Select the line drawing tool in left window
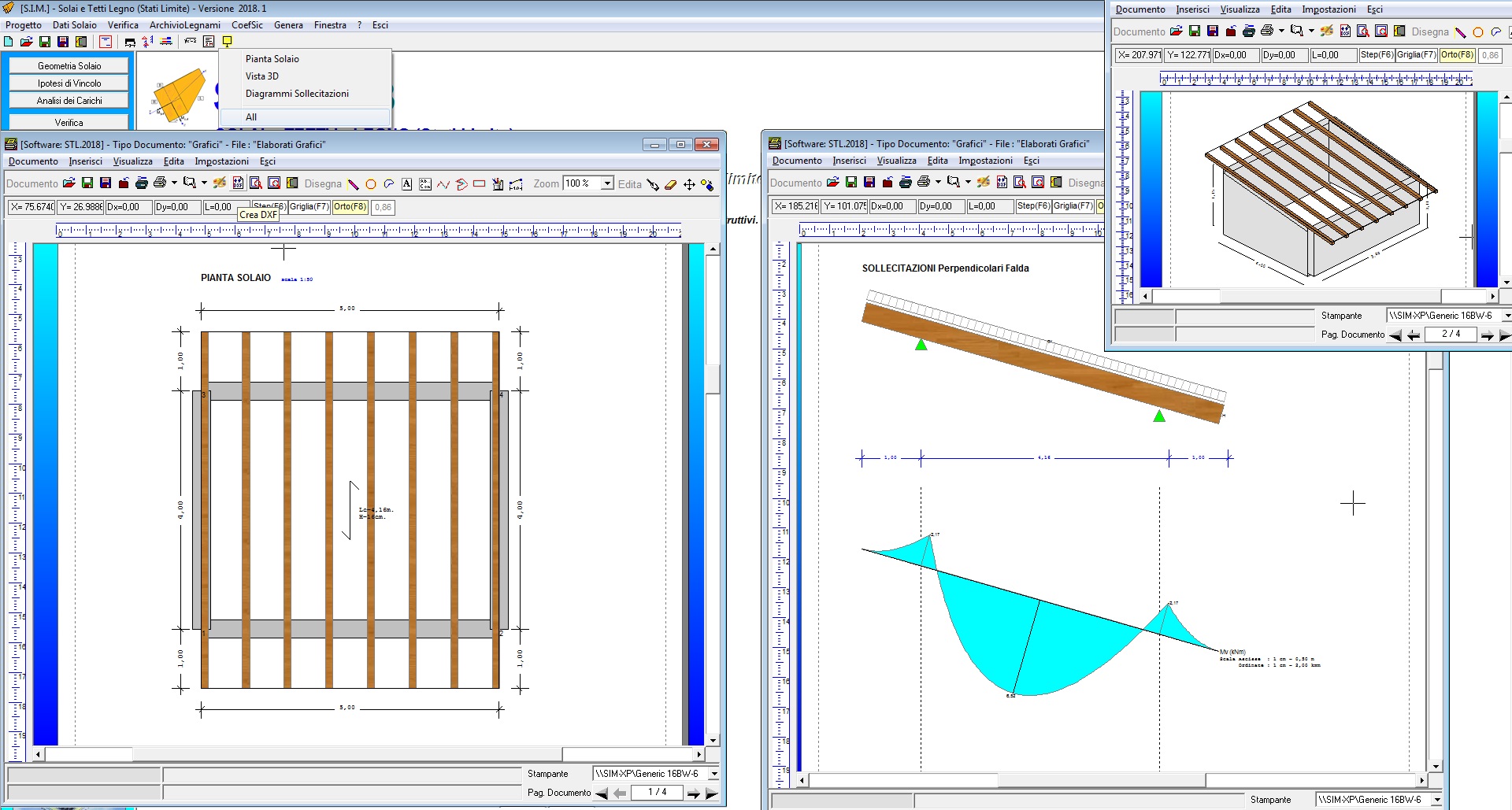 354,184
